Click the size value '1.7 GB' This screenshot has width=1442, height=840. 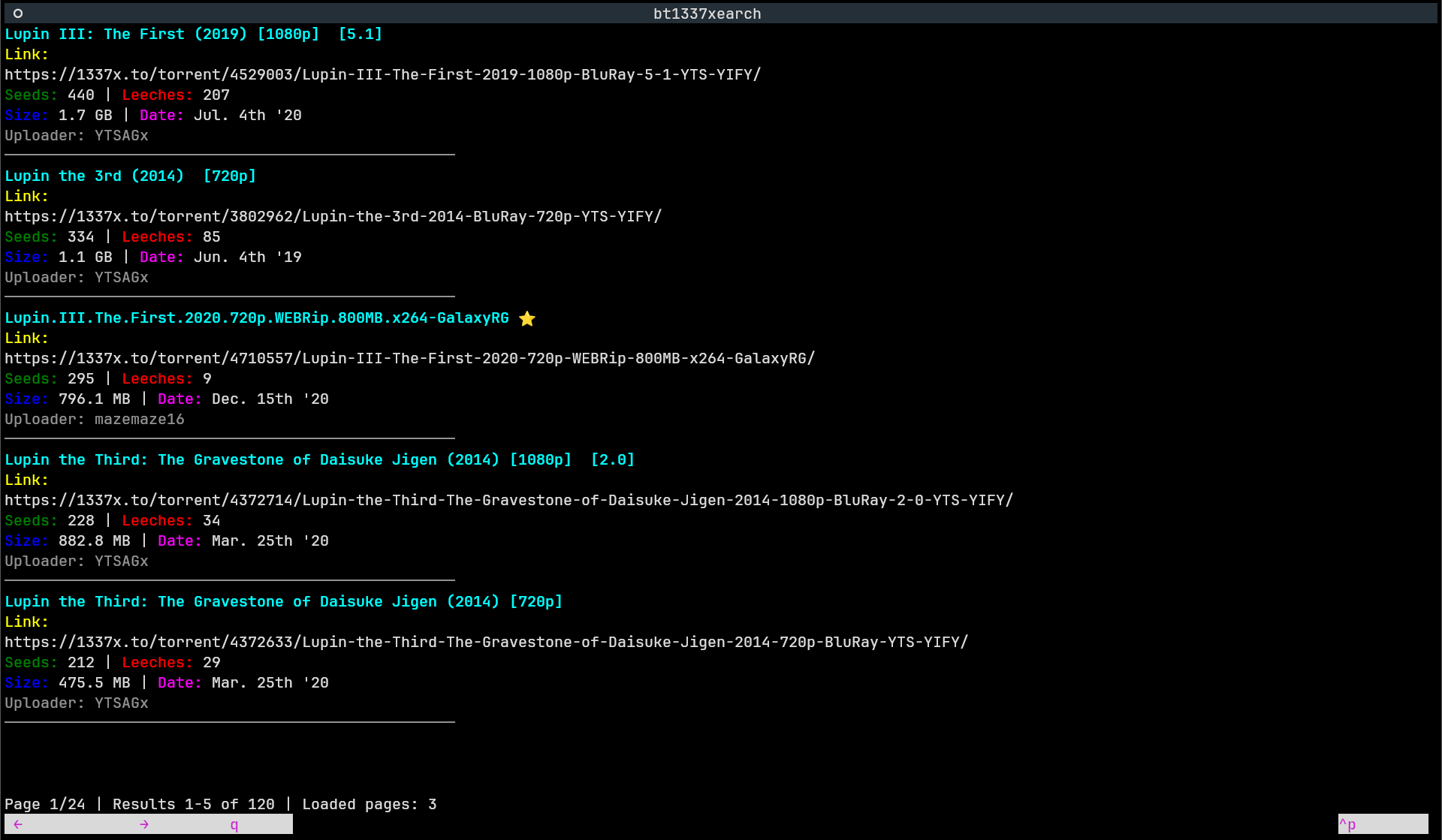point(86,115)
